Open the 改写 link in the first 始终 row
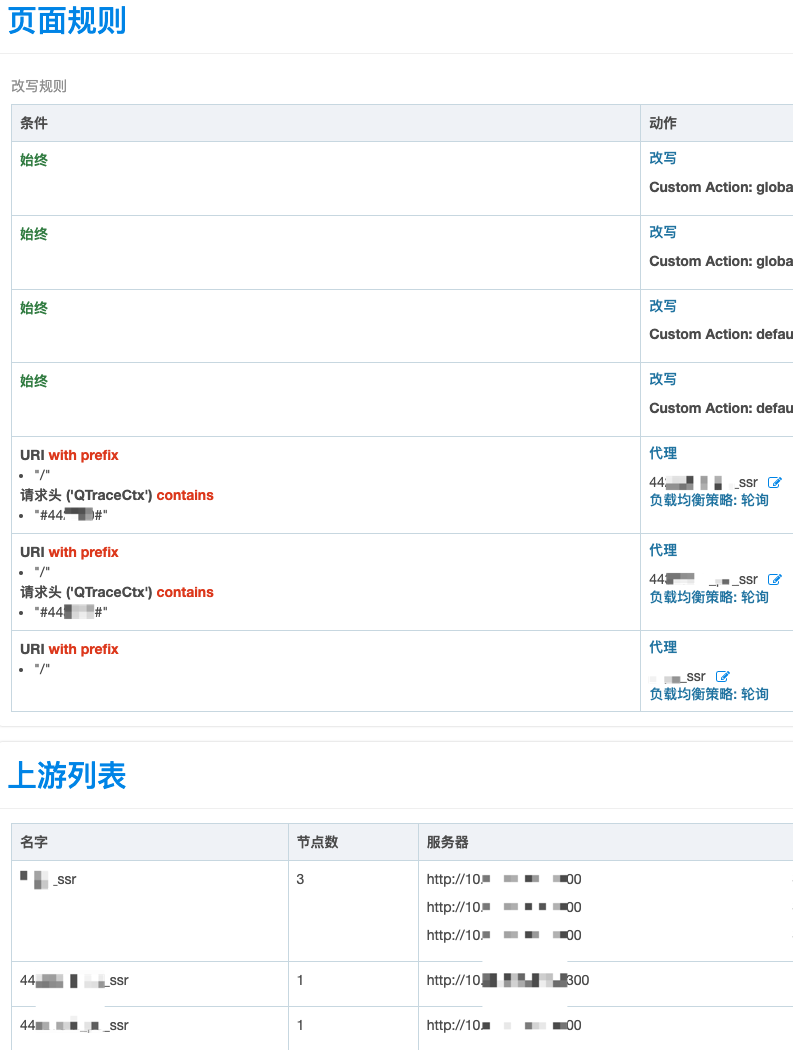Image resolution: width=793 pixels, height=1050 pixels. tap(663, 158)
